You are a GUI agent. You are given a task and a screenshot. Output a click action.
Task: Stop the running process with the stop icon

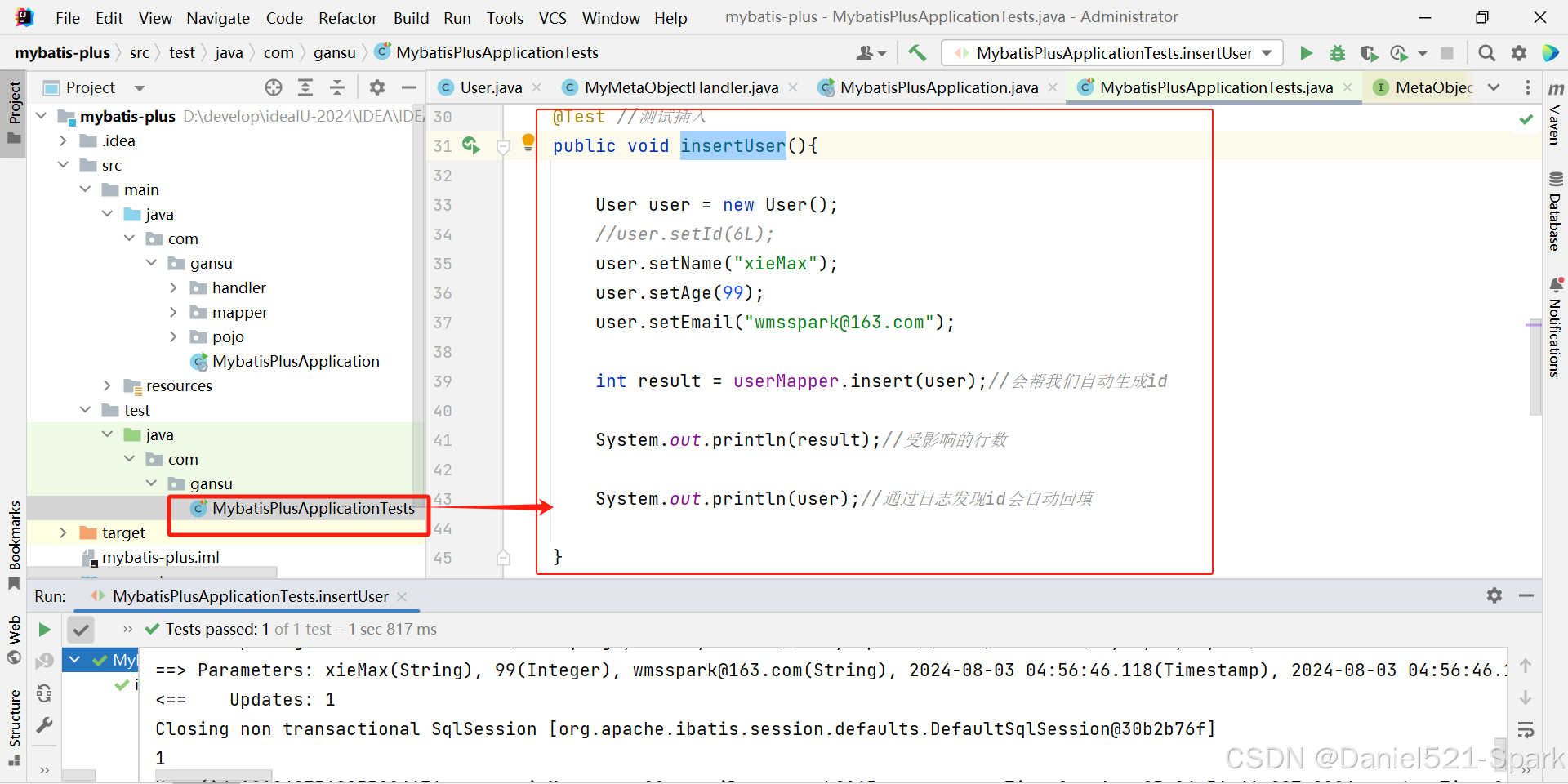coord(1447,53)
